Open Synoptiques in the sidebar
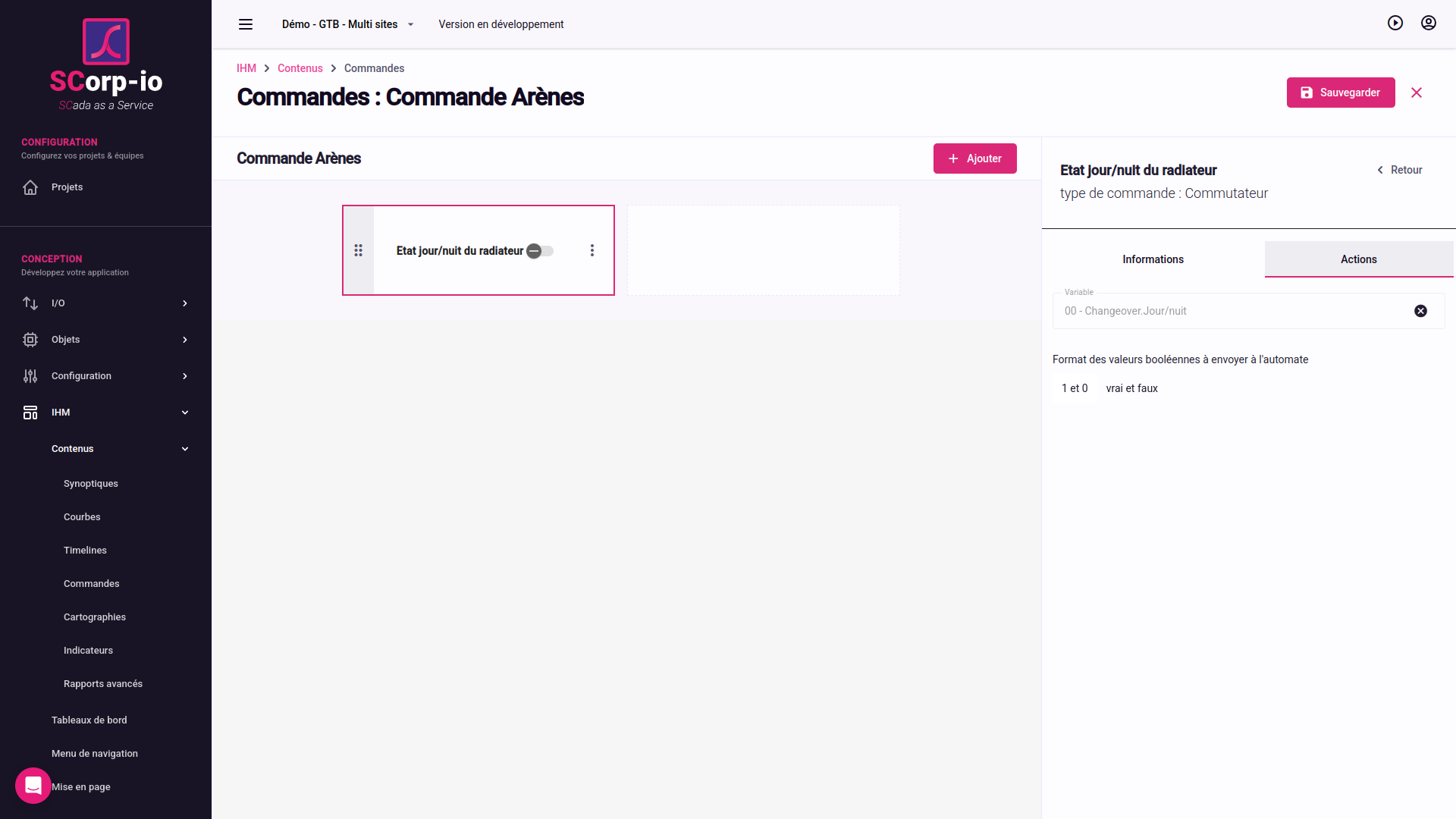Screen dimensions: 1456x819 [x=91, y=484]
